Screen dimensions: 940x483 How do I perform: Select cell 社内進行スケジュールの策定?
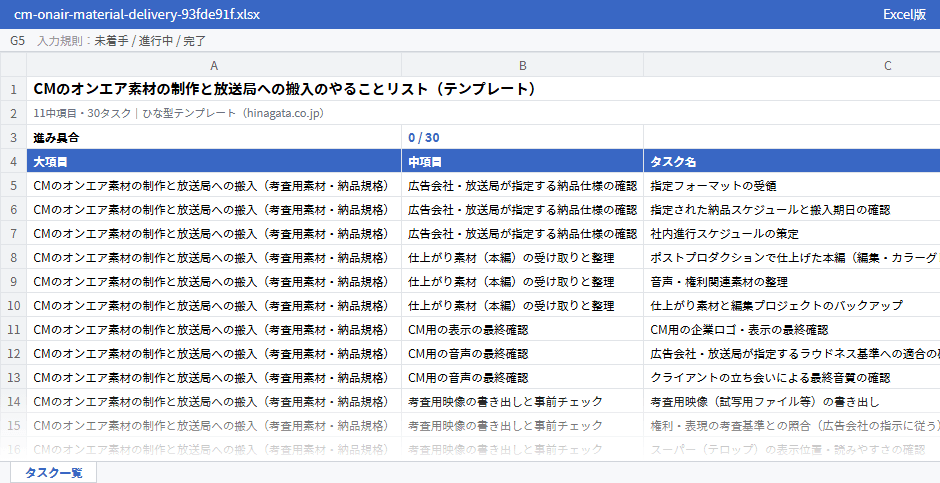pyautogui.click(x=792, y=234)
